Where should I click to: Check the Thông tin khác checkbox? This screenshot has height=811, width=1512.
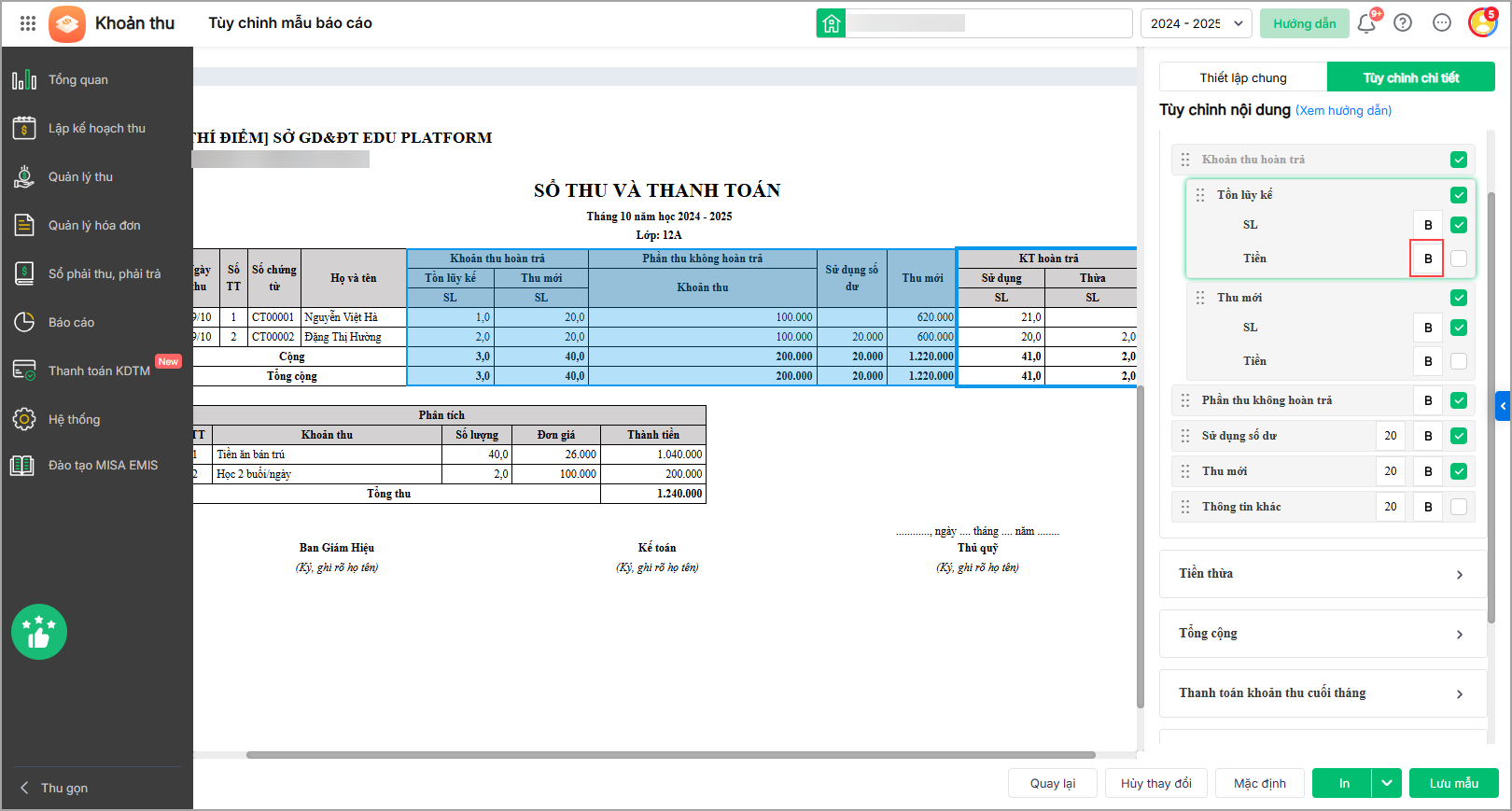(1459, 507)
